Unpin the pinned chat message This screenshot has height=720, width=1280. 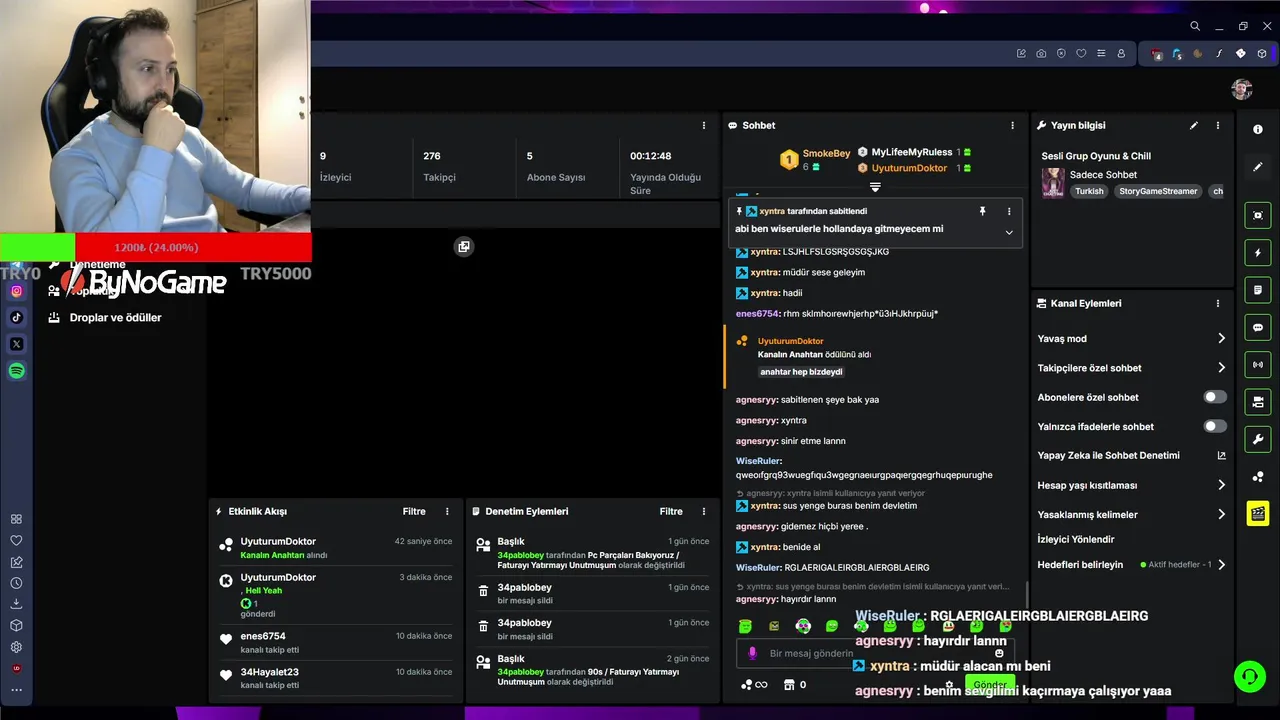pos(982,212)
